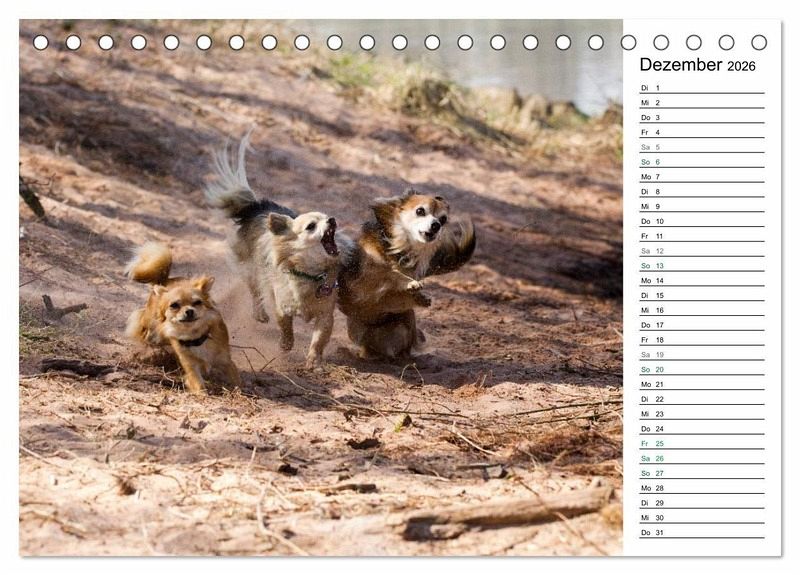The width and height of the screenshot is (800, 575).
Task: Select the row 'So 20'
Action: click(x=702, y=369)
